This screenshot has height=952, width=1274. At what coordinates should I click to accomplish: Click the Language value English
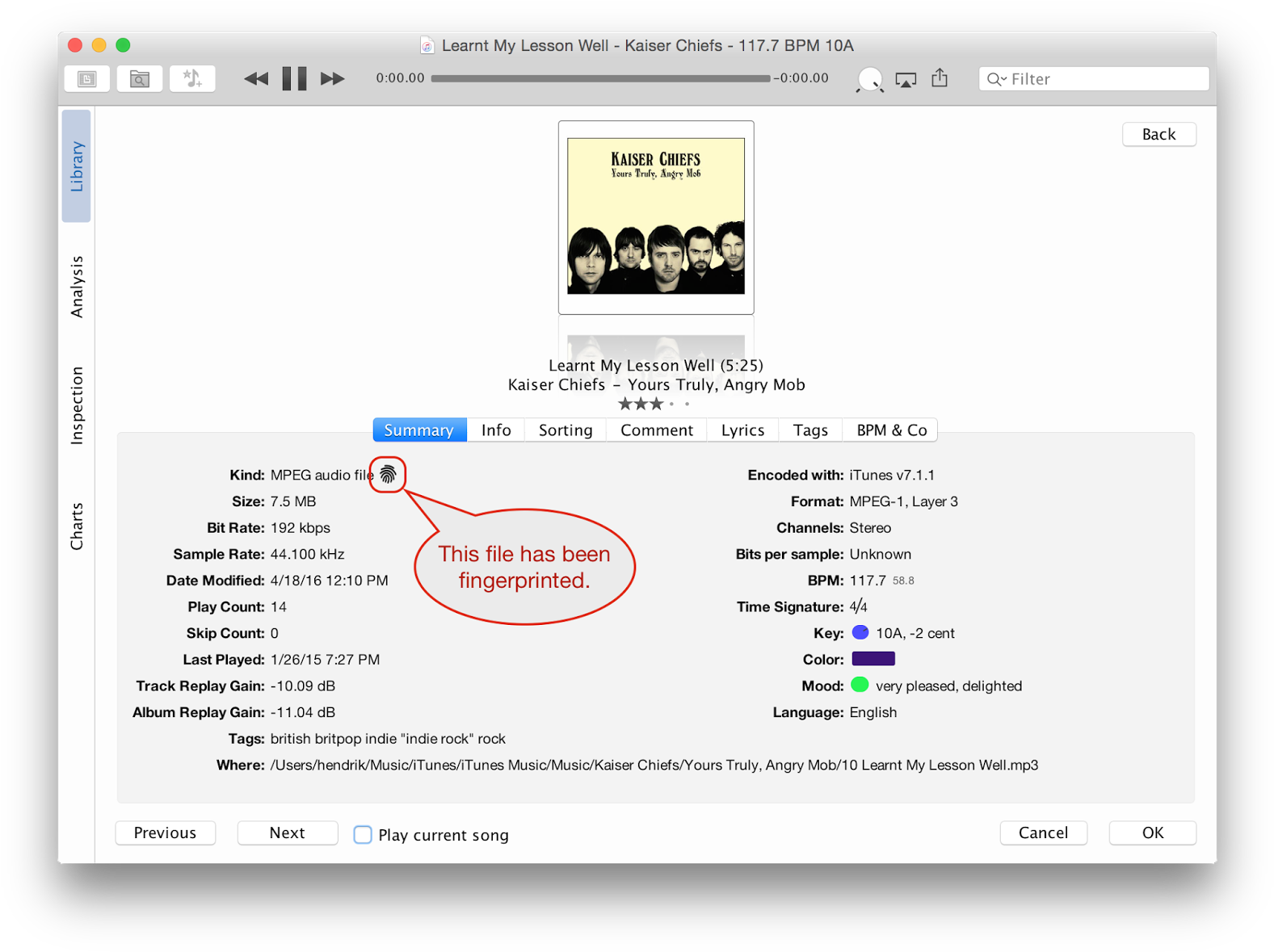click(873, 712)
